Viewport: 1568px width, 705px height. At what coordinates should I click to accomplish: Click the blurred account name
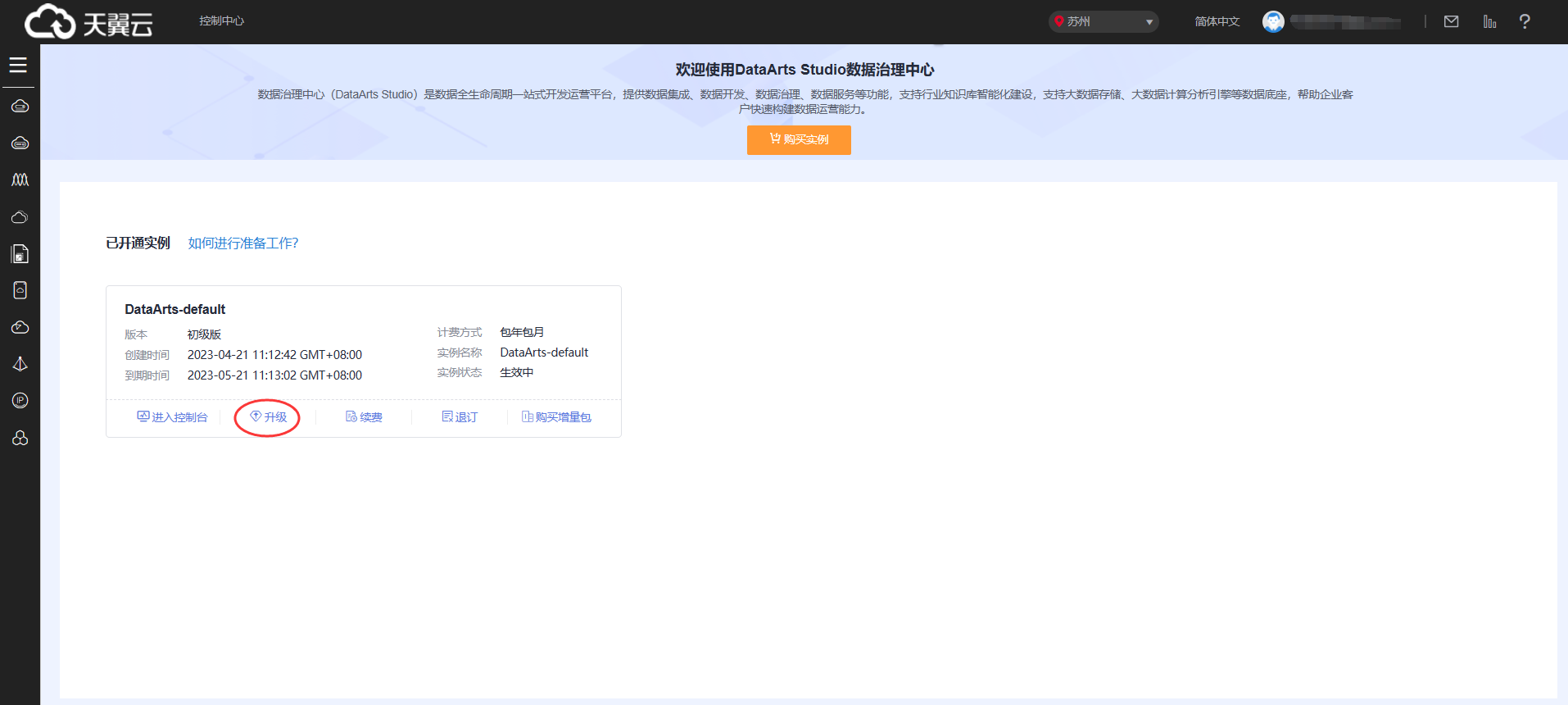pyautogui.click(x=1345, y=21)
